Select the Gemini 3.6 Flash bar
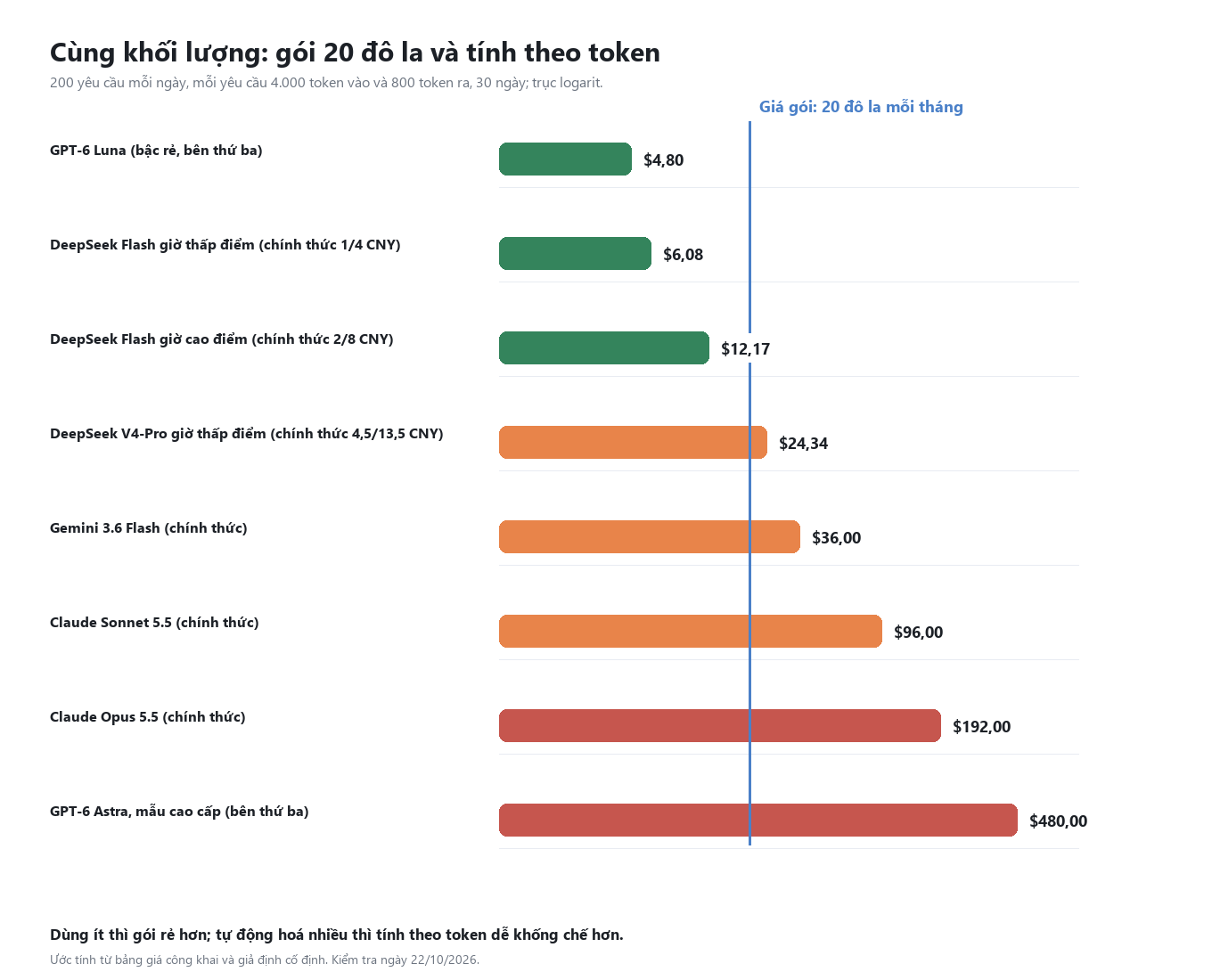This screenshot has height=980, width=1212. pyautogui.click(x=650, y=537)
